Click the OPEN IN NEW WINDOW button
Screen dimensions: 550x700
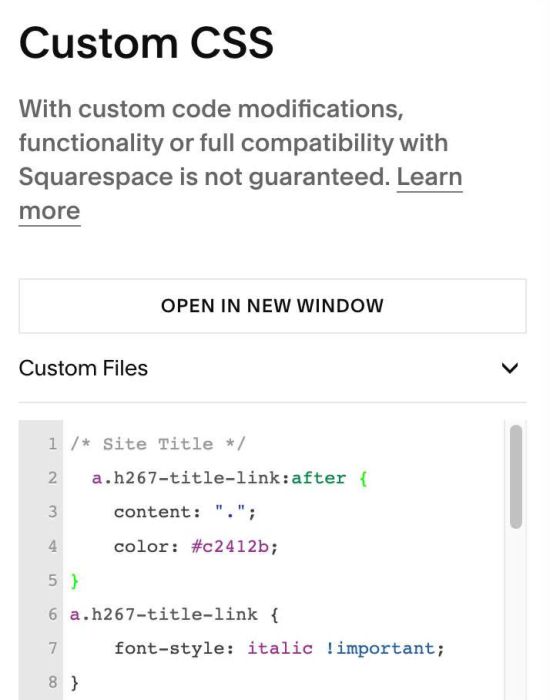tap(272, 306)
